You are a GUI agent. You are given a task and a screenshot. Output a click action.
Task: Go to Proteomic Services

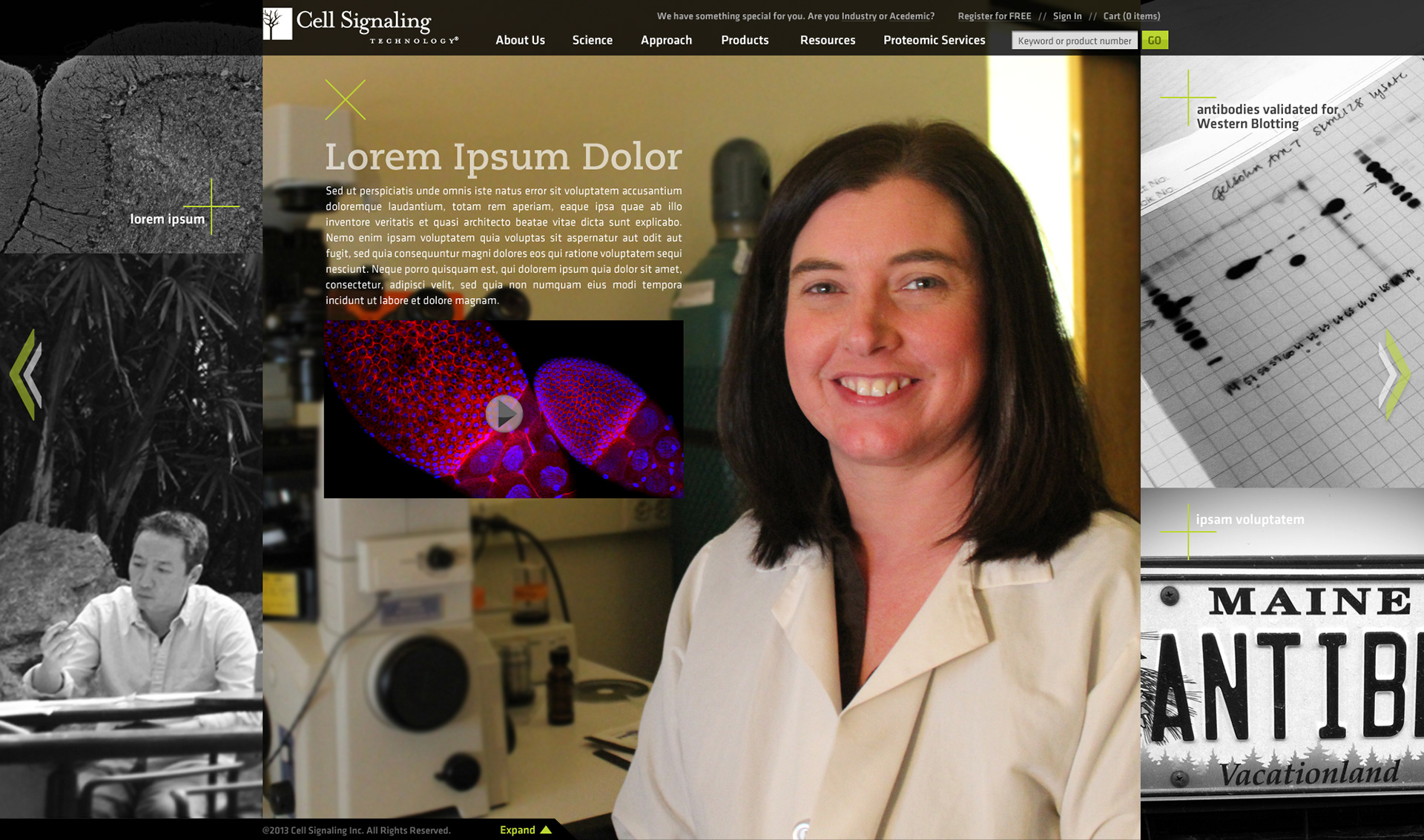pyautogui.click(x=934, y=40)
